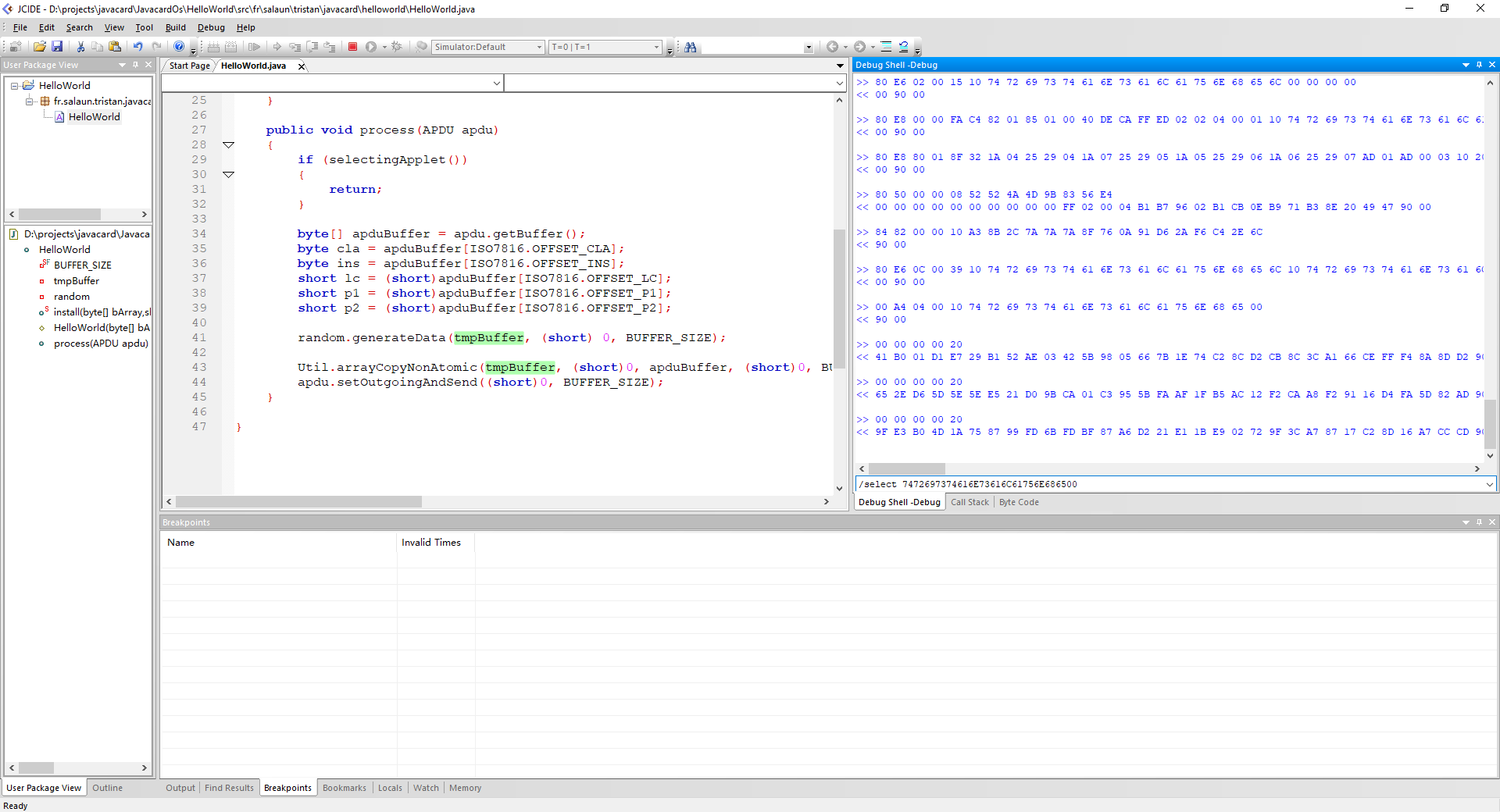The width and height of the screenshot is (1500, 812).
Task: Collapse the HelloWorld project tree node
Action: 15,86
